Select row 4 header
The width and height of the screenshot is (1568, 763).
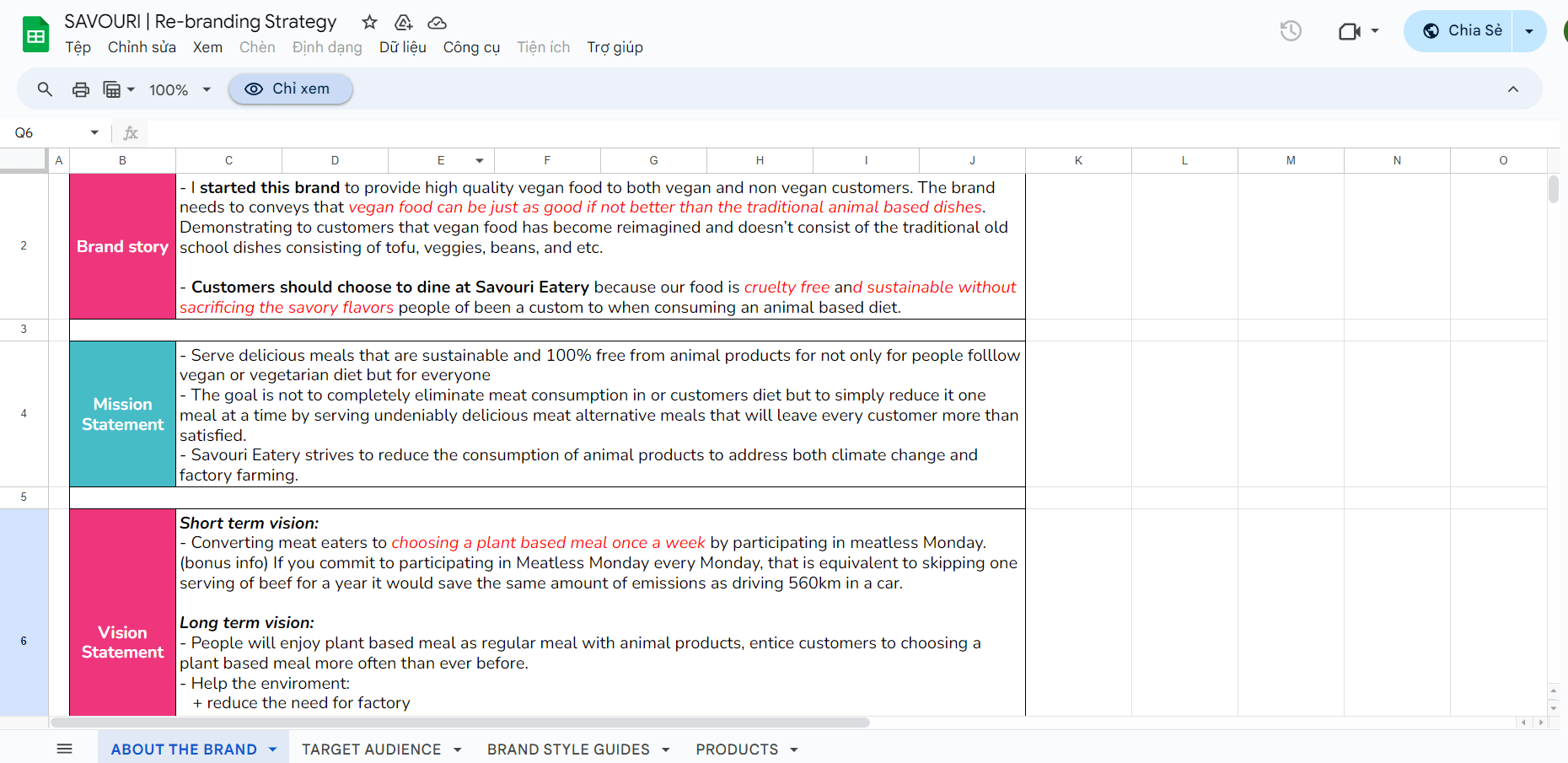click(x=24, y=413)
